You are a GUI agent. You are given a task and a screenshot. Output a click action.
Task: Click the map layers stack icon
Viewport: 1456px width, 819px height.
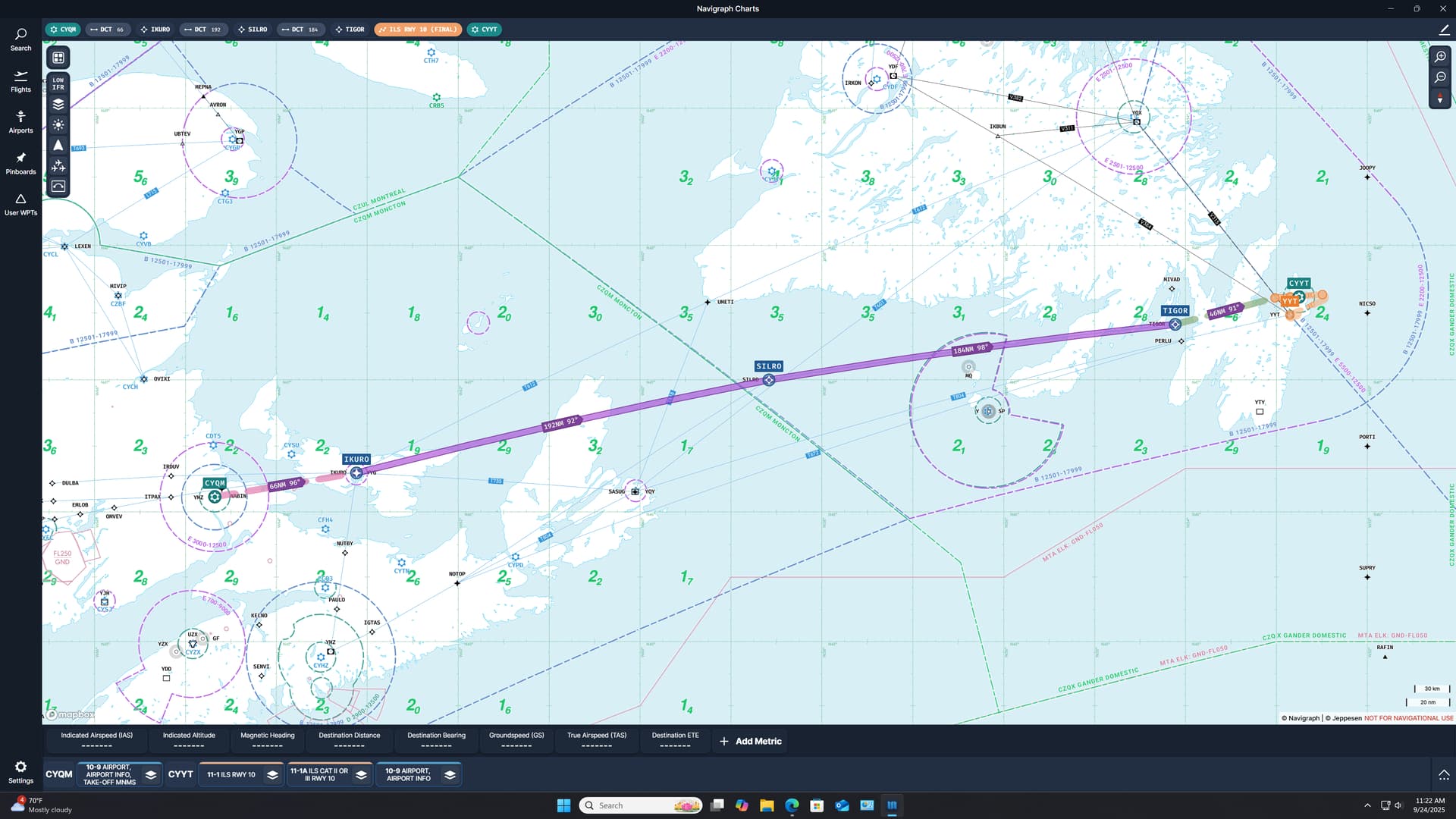[58, 105]
